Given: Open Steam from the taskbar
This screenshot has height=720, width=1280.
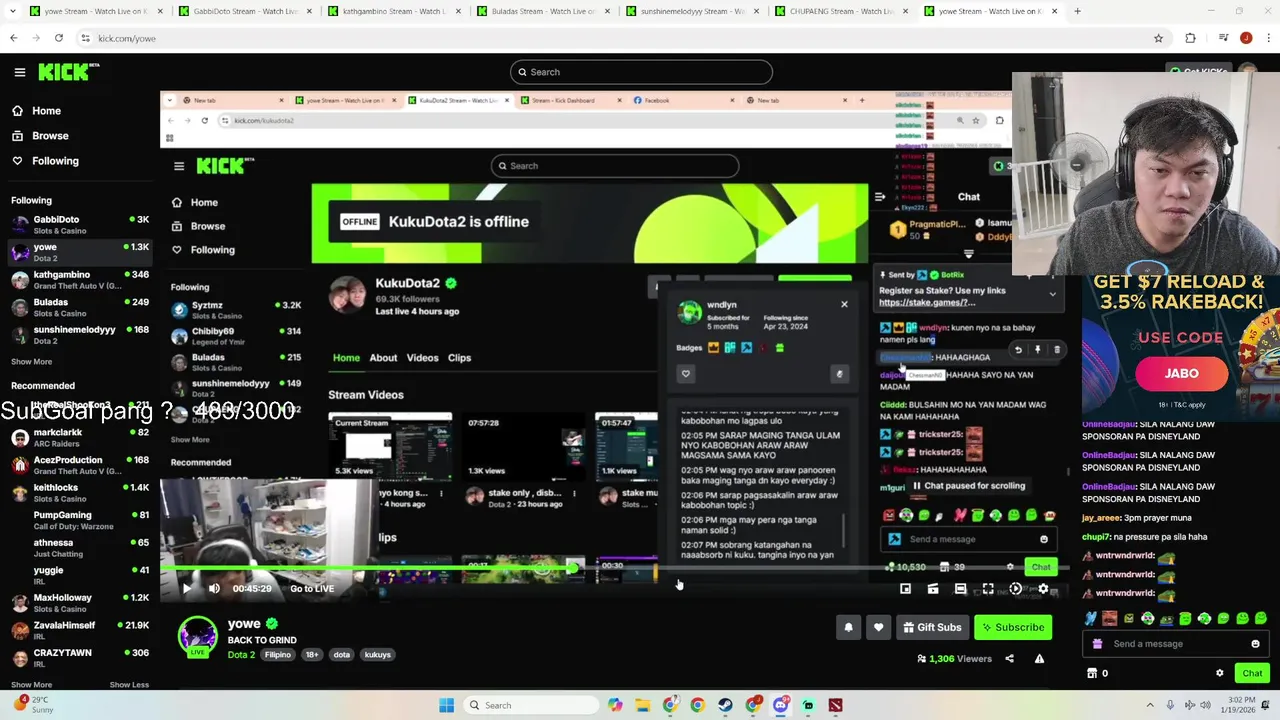Looking at the screenshot, I should (x=724, y=705).
